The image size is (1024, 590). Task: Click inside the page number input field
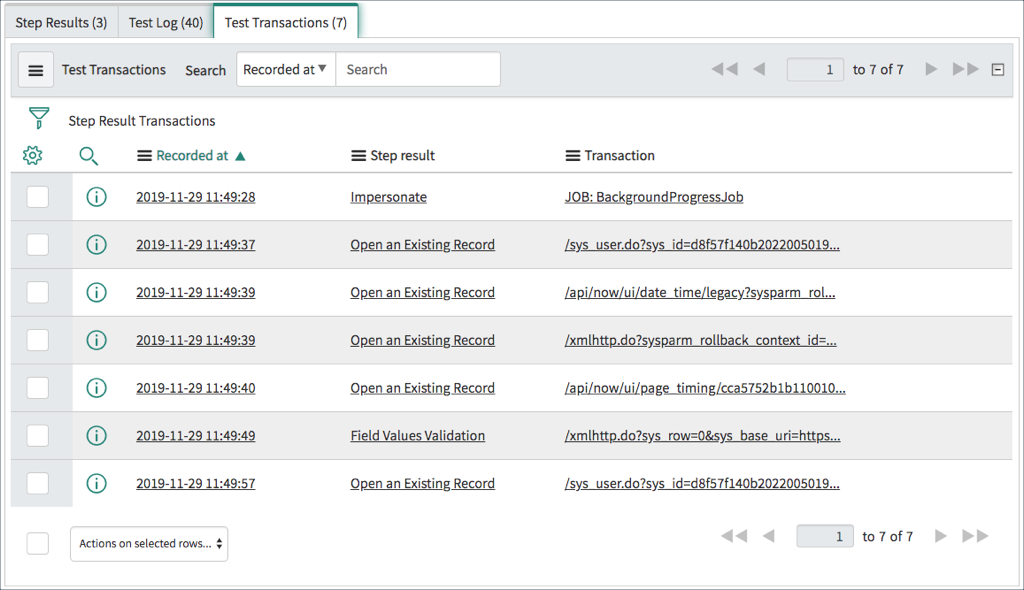click(815, 69)
